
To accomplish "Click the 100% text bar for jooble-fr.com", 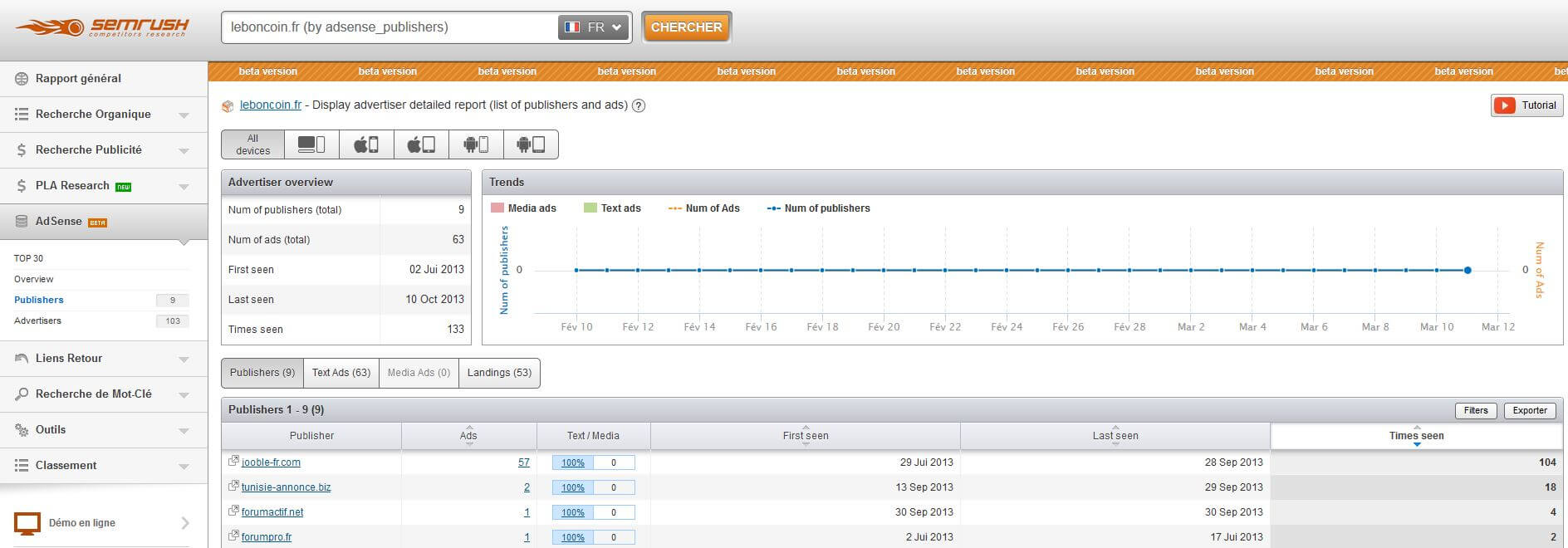I will tap(573, 462).
